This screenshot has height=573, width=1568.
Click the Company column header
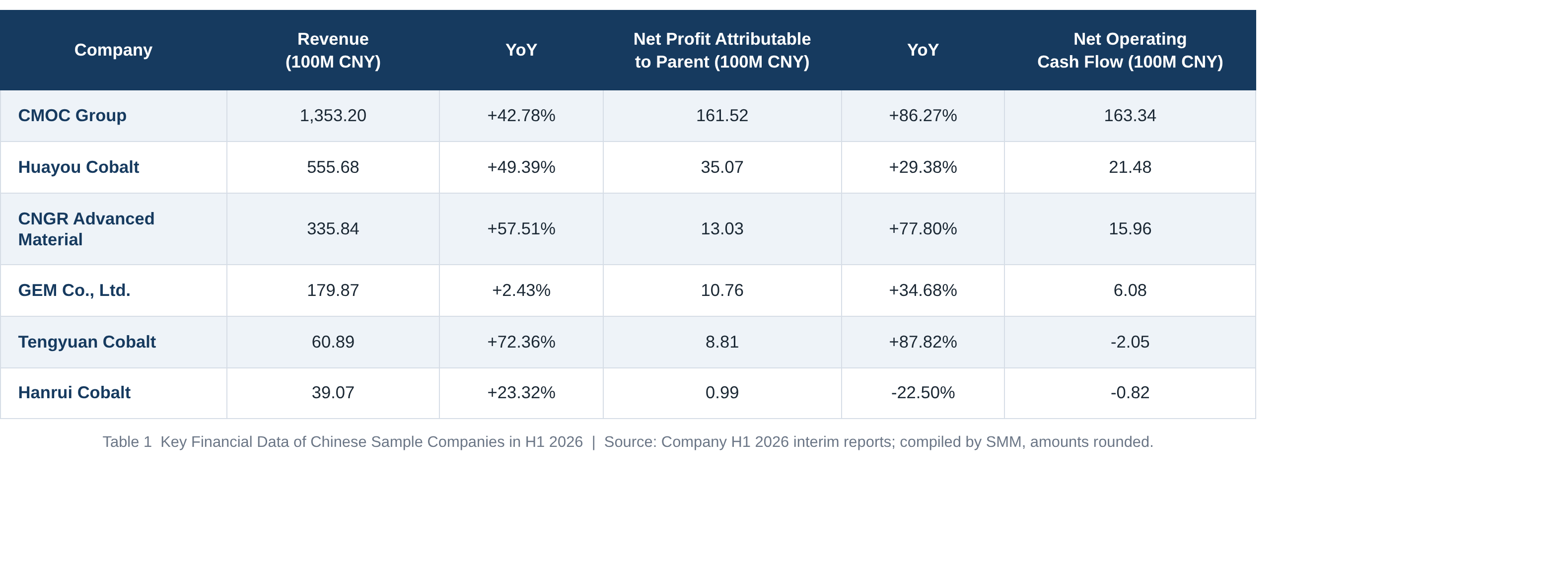pyautogui.click(x=113, y=50)
